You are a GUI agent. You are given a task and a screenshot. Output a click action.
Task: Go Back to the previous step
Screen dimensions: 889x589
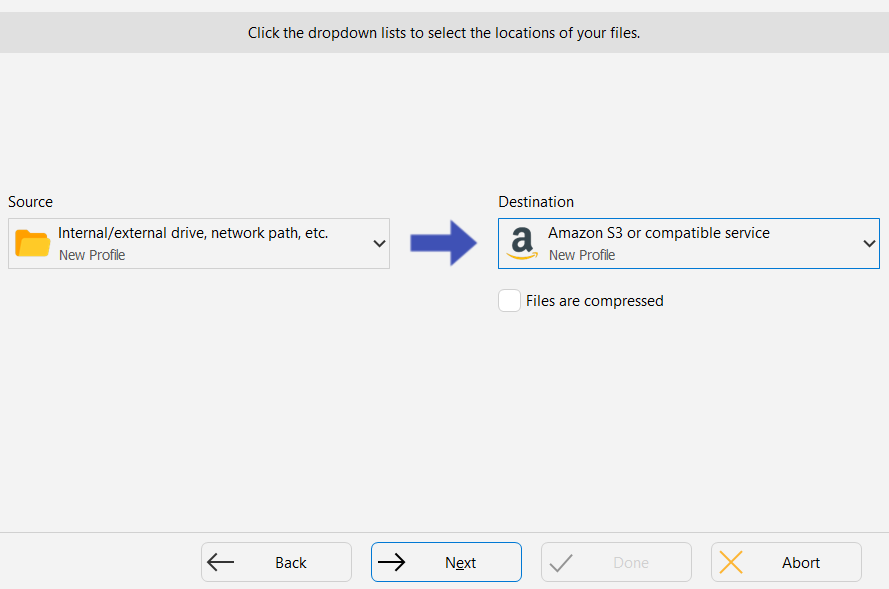pos(276,562)
